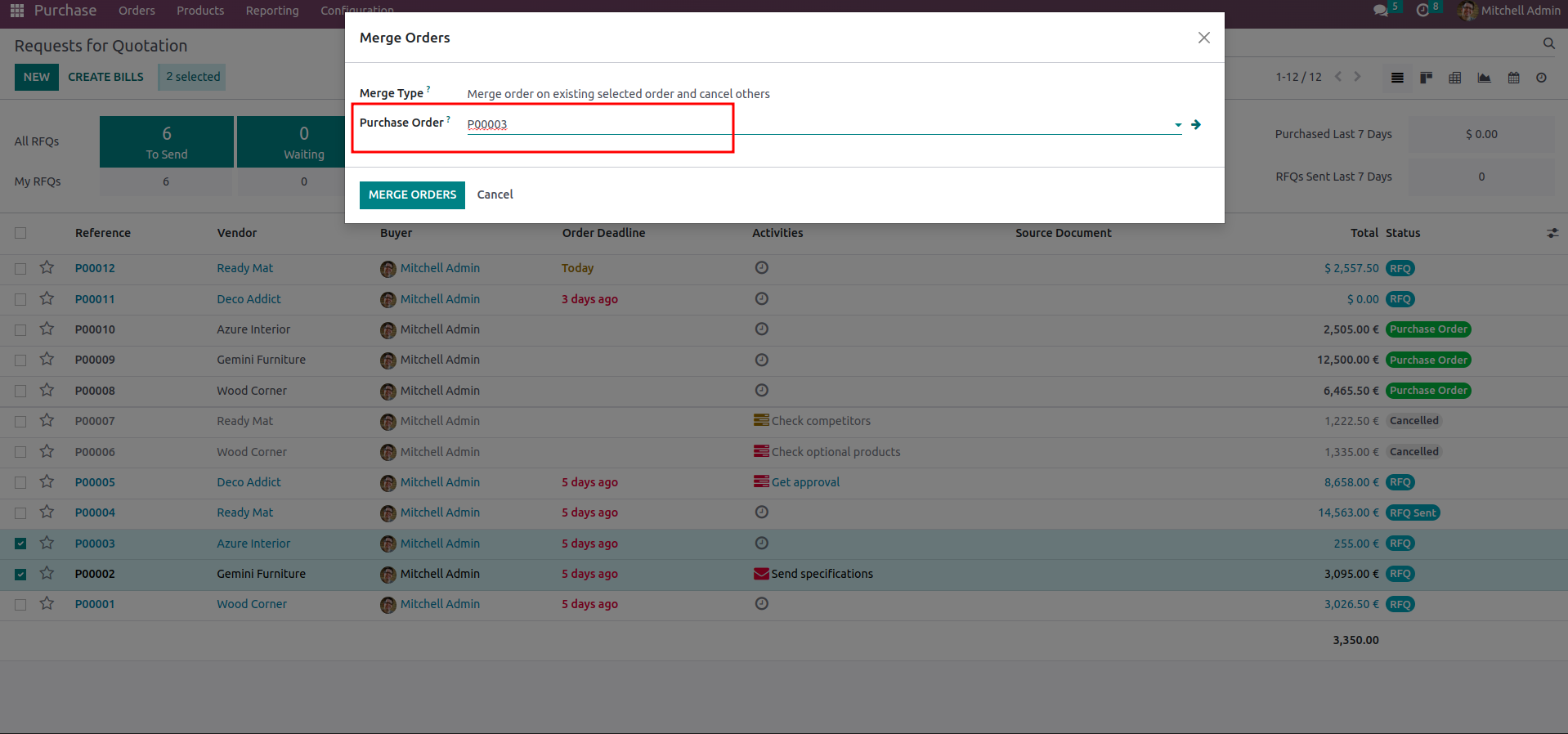Click activity clock icon for P00010
The height and width of the screenshot is (734, 1568).
(x=761, y=329)
